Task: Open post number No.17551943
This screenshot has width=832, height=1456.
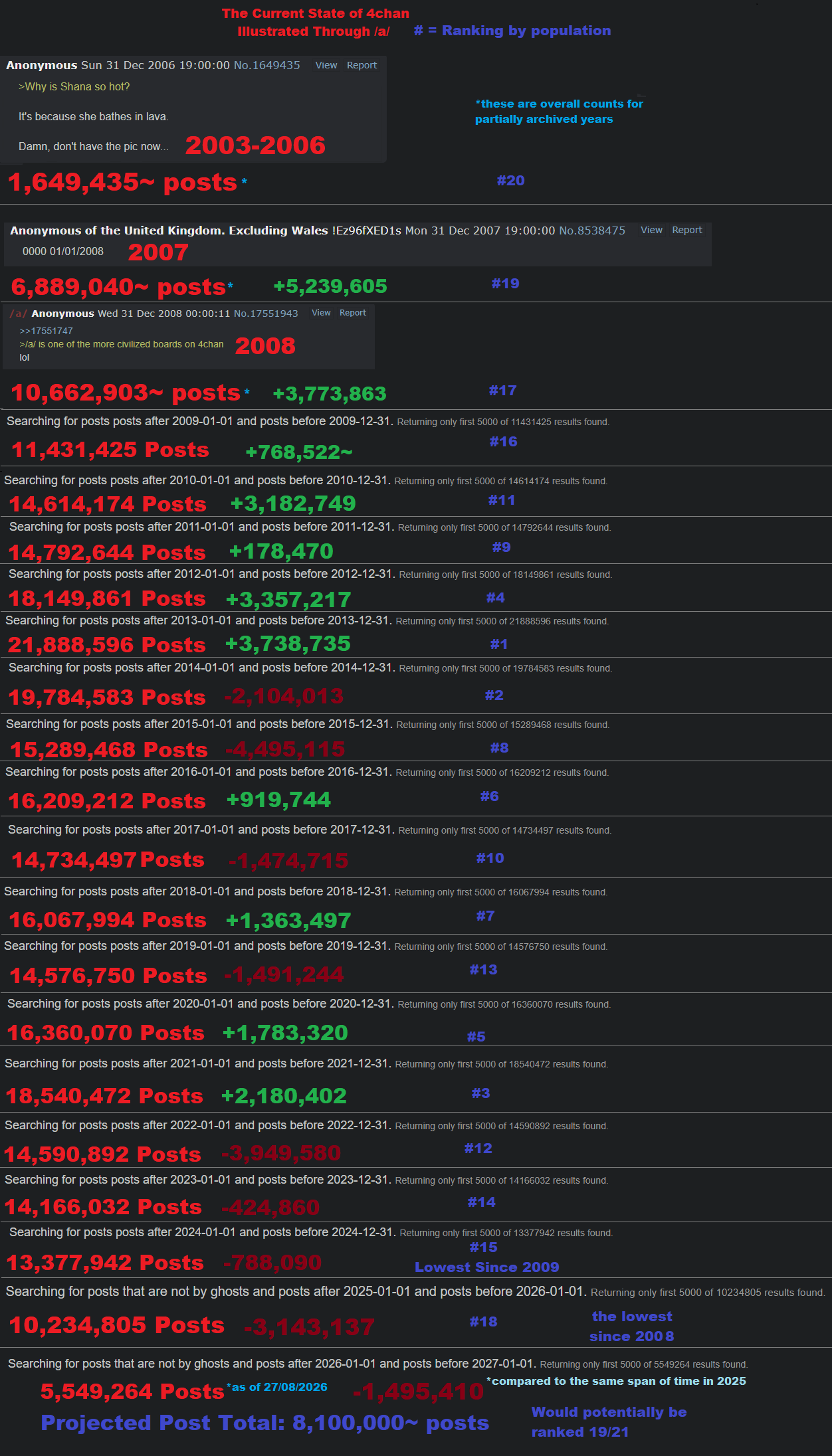Action: pyautogui.click(x=266, y=314)
